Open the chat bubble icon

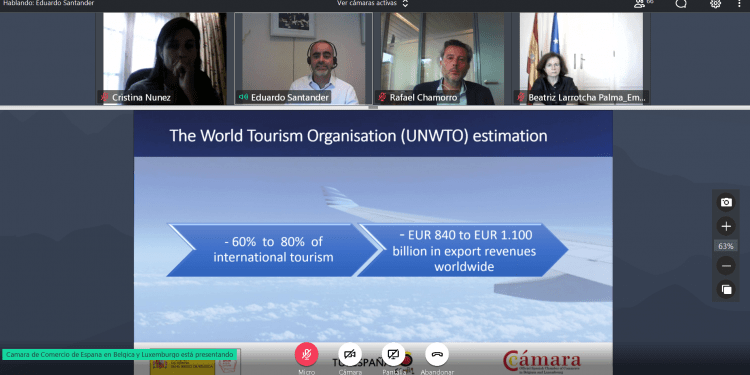point(681,4)
